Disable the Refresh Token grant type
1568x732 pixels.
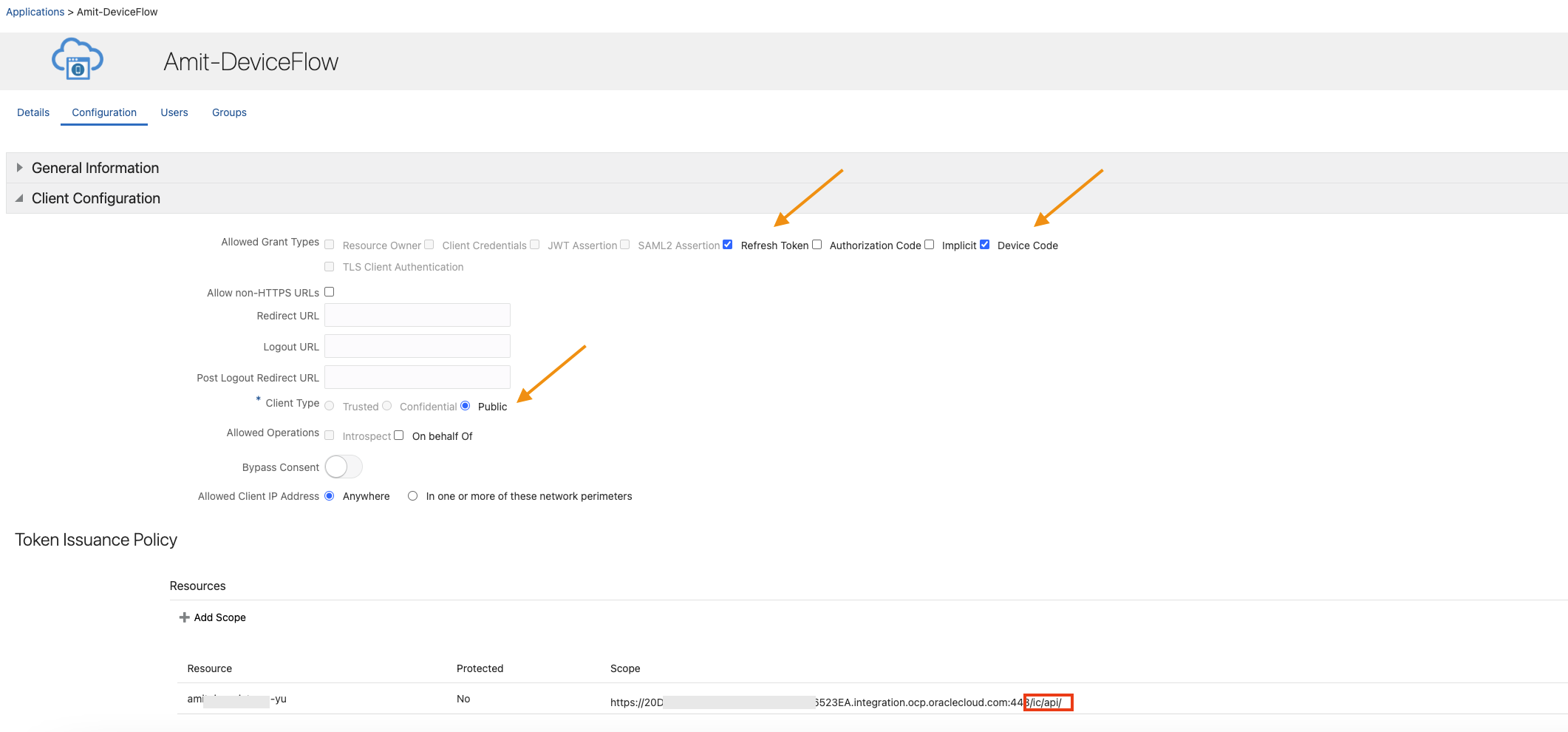(728, 244)
